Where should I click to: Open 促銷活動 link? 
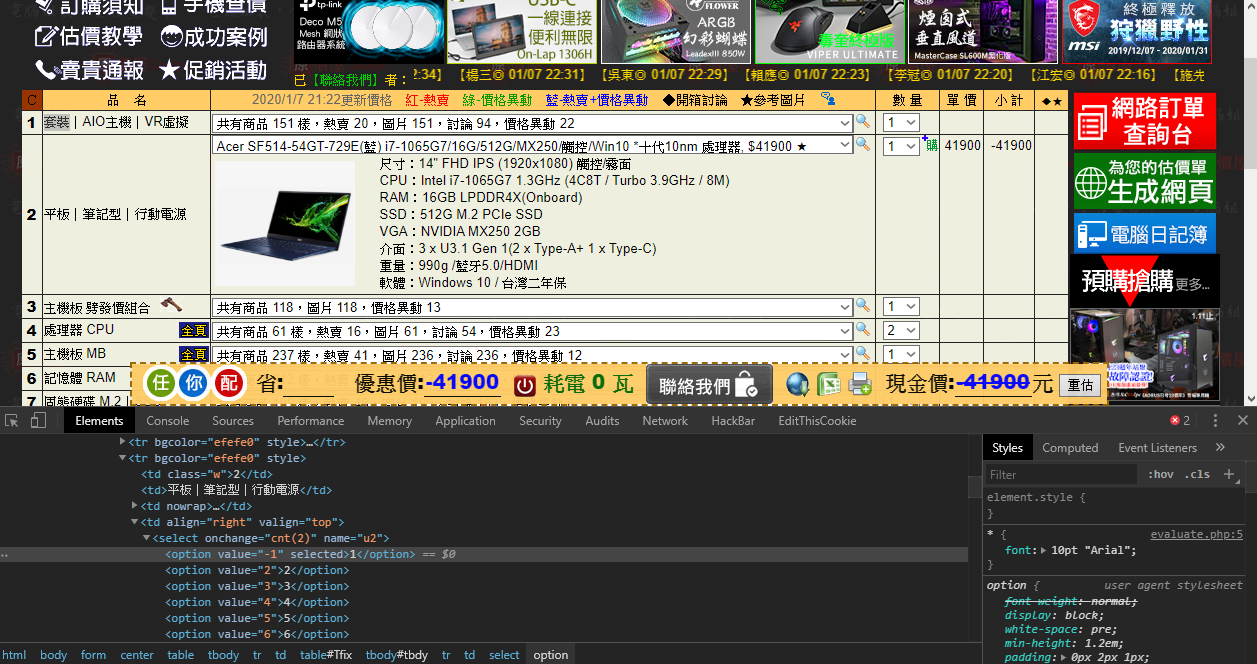click(x=213, y=70)
